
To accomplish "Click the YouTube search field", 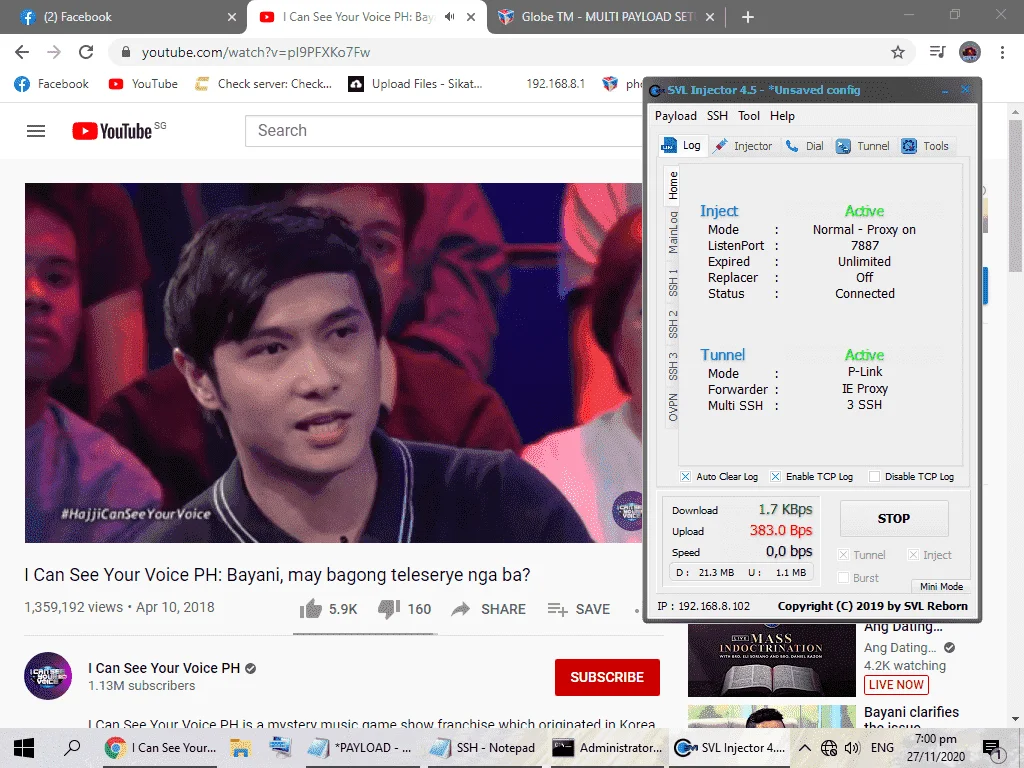I will point(444,131).
